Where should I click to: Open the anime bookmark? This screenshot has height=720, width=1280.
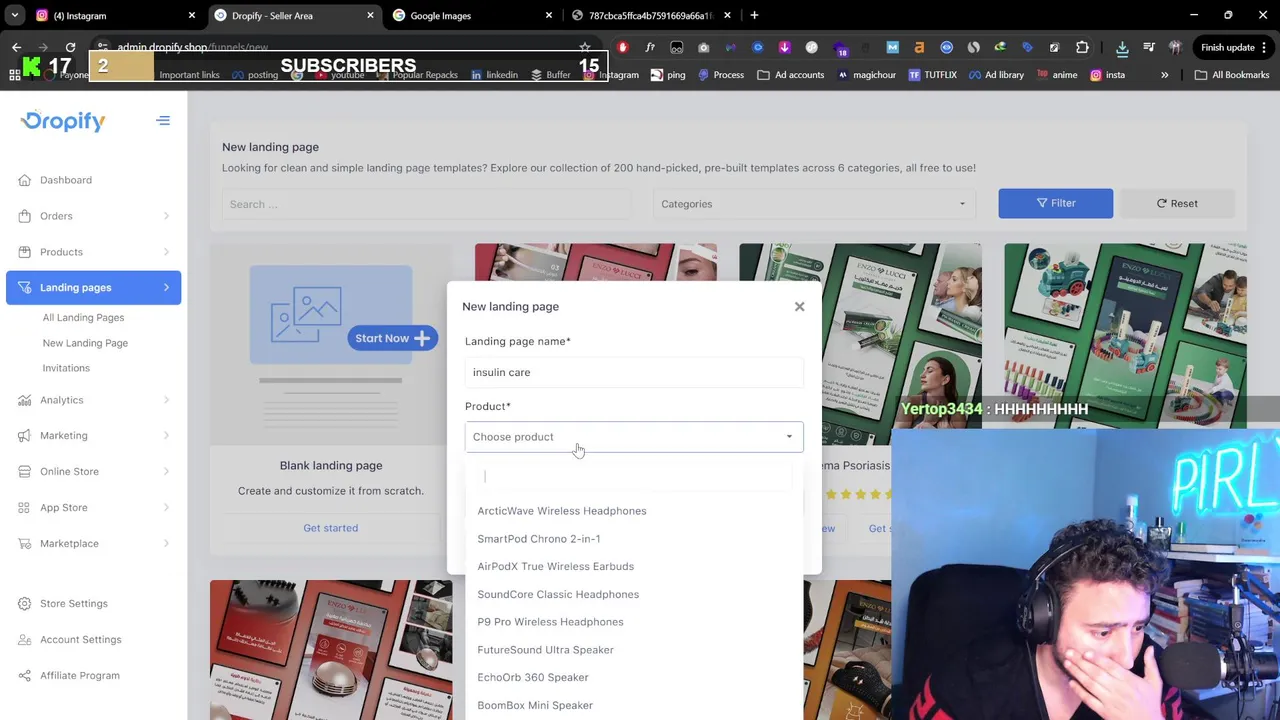[1057, 75]
